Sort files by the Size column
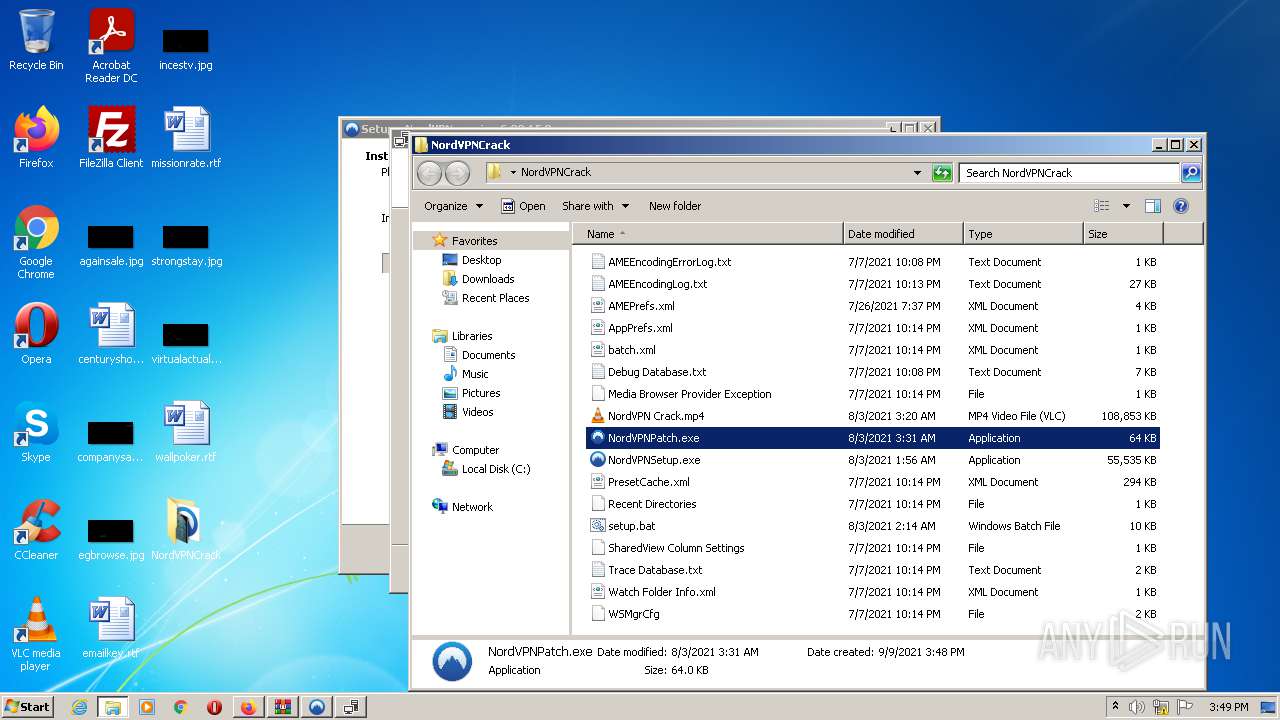1280x720 pixels. [1123, 234]
